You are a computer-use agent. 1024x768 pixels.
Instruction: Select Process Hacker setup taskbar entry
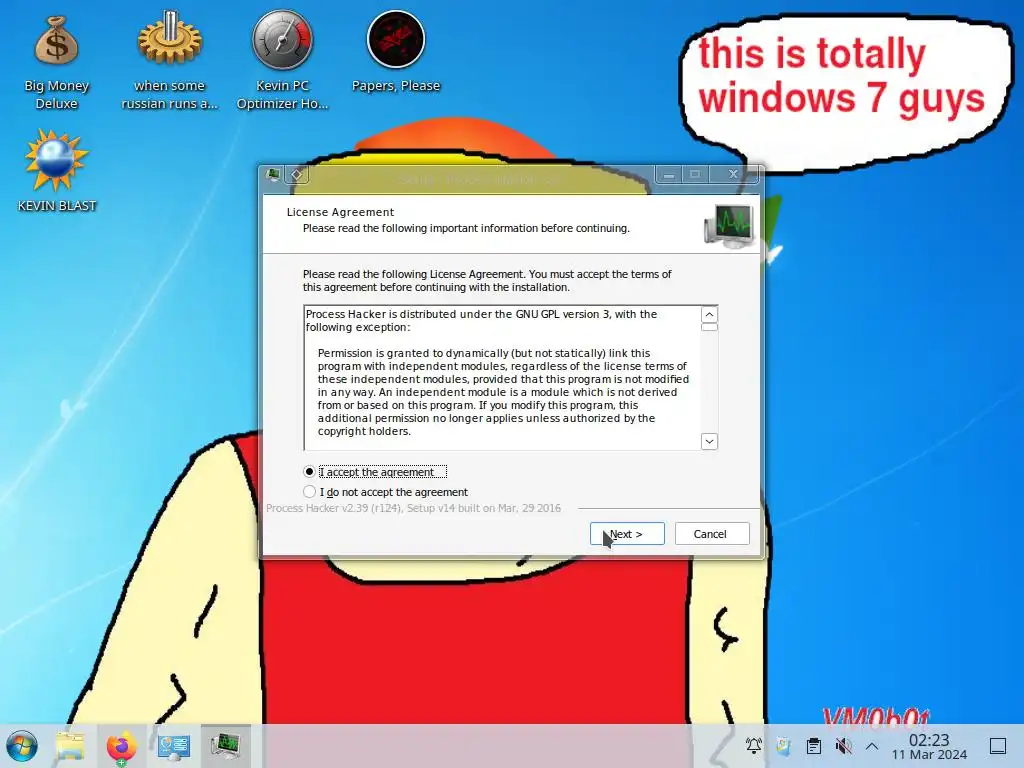click(225, 746)
